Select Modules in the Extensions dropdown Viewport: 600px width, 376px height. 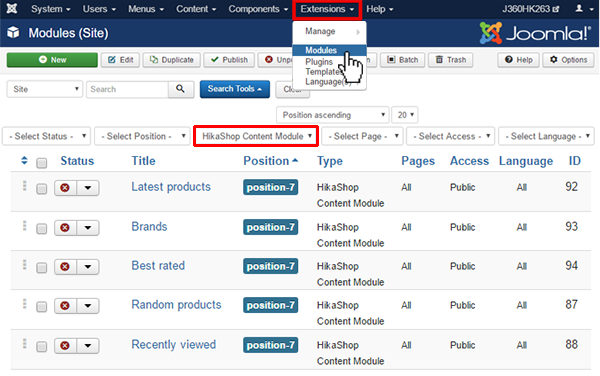[329, 50]
